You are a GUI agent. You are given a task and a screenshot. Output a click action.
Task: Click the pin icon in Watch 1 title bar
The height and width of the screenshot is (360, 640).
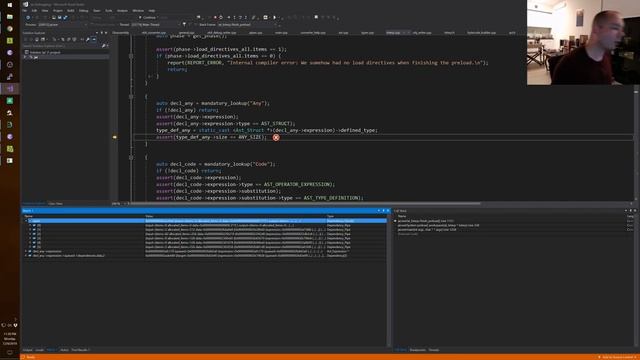coord(383,211)
